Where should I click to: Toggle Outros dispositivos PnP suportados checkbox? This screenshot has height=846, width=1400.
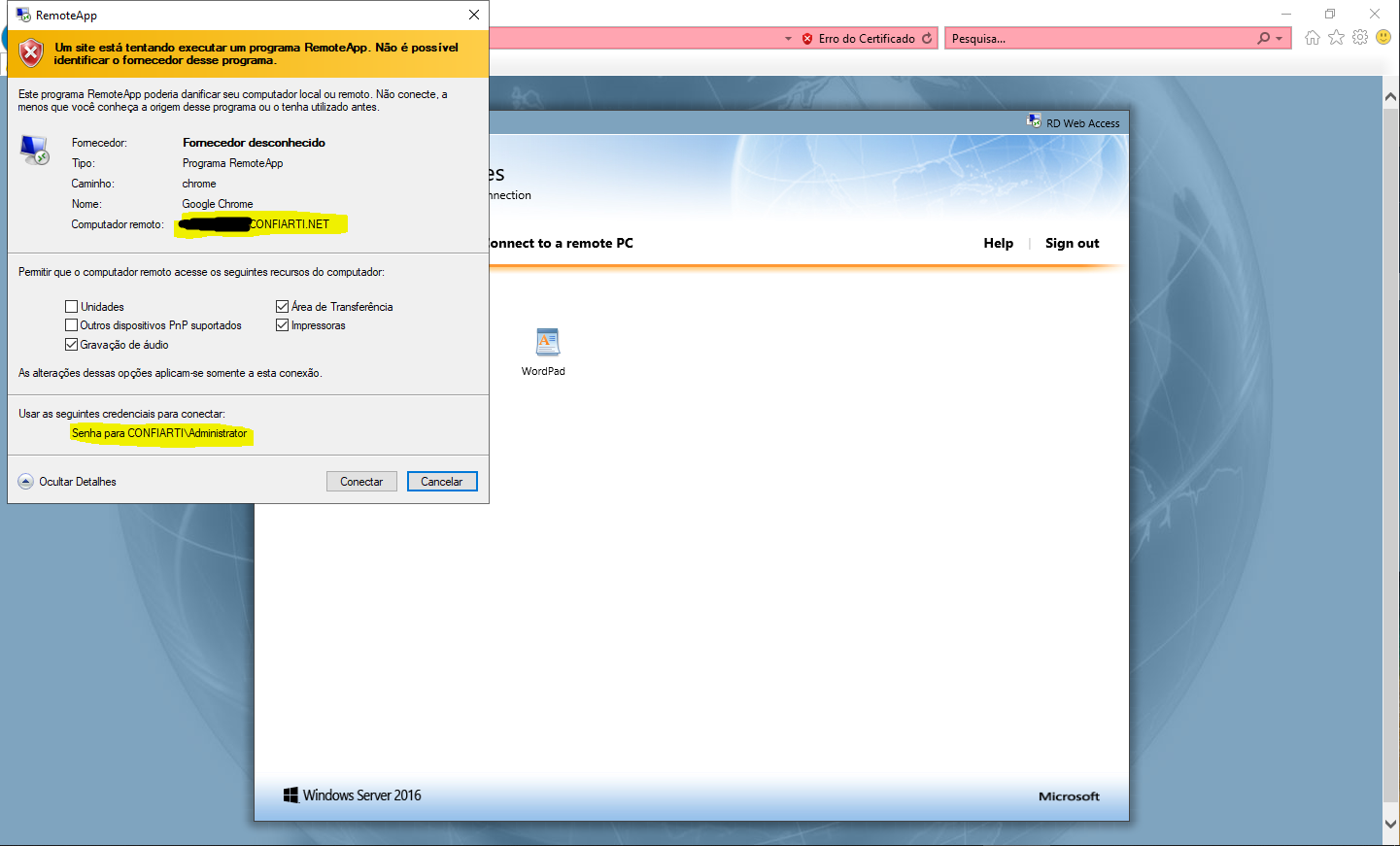pos(71,325)
